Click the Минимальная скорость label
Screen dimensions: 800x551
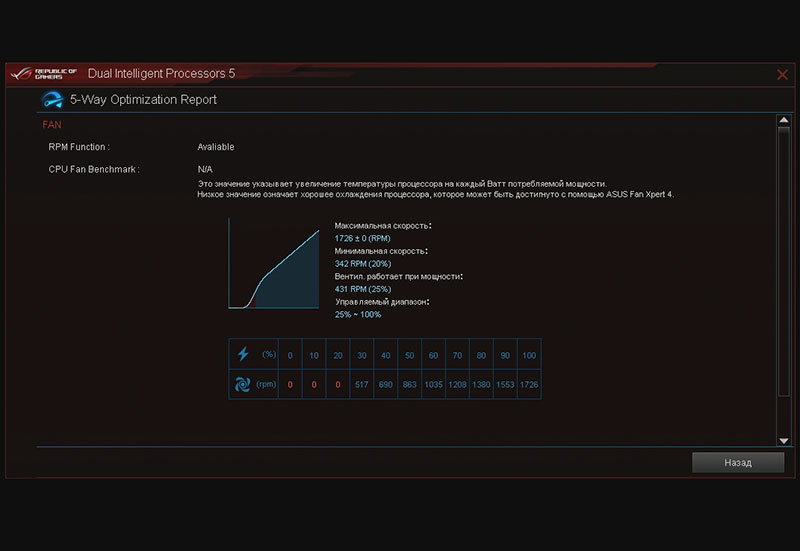click(x=381, y=251)
